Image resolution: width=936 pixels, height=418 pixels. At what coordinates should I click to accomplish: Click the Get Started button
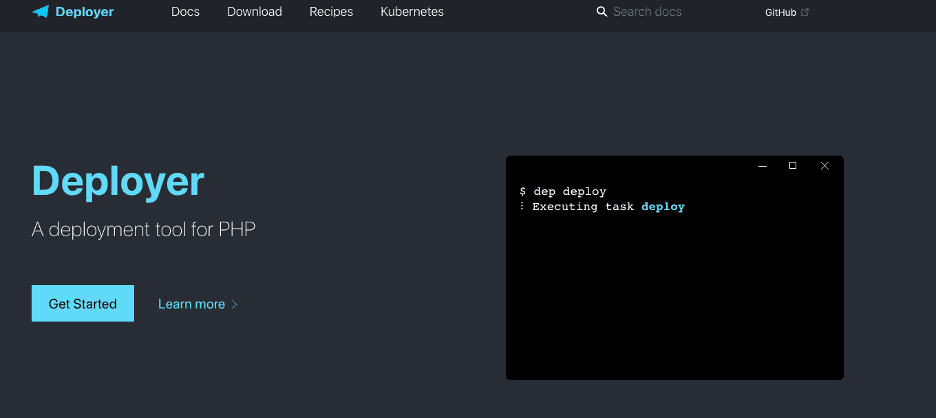pyautogui.click(x=83, y=303)
